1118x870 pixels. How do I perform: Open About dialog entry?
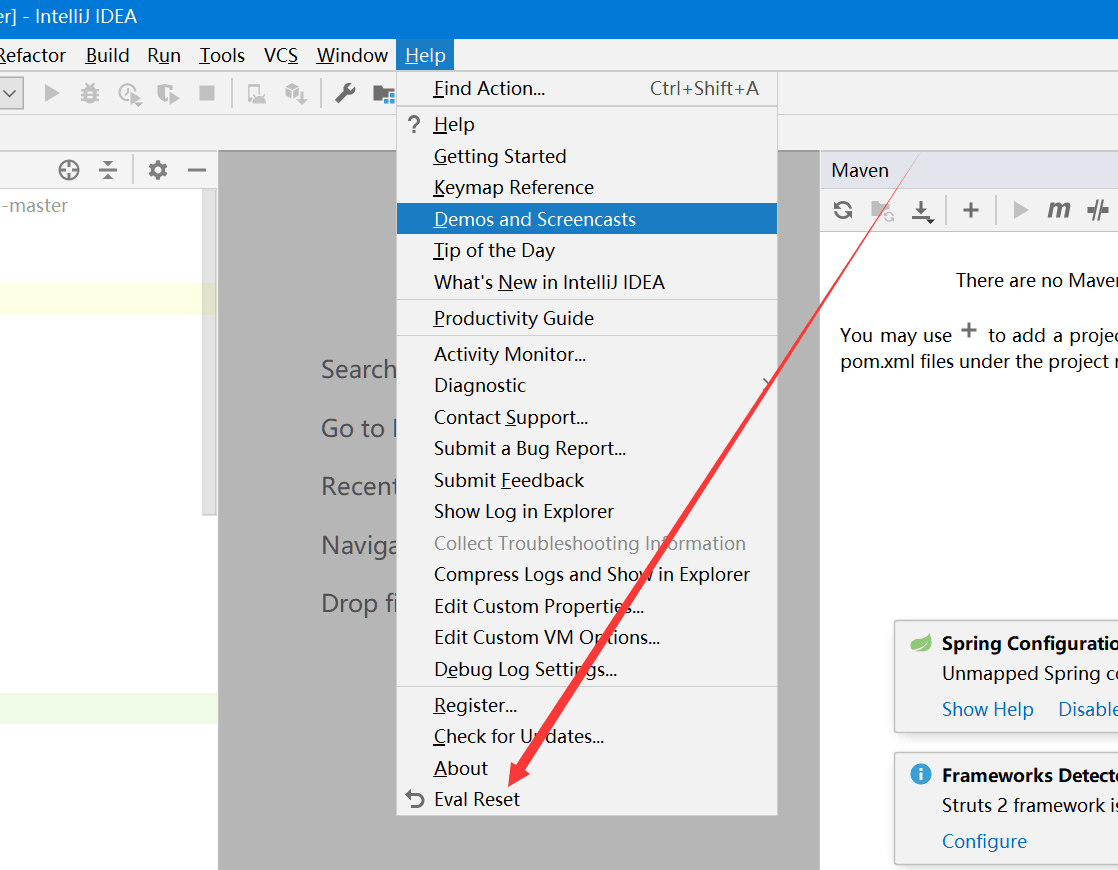(587, 768)
